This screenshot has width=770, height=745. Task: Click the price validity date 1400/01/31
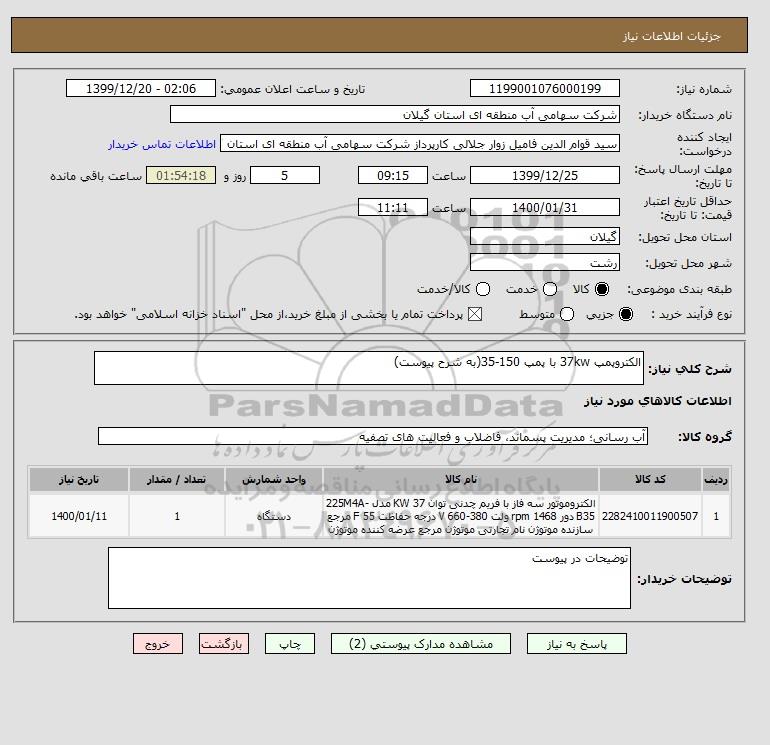pos(545,207)
